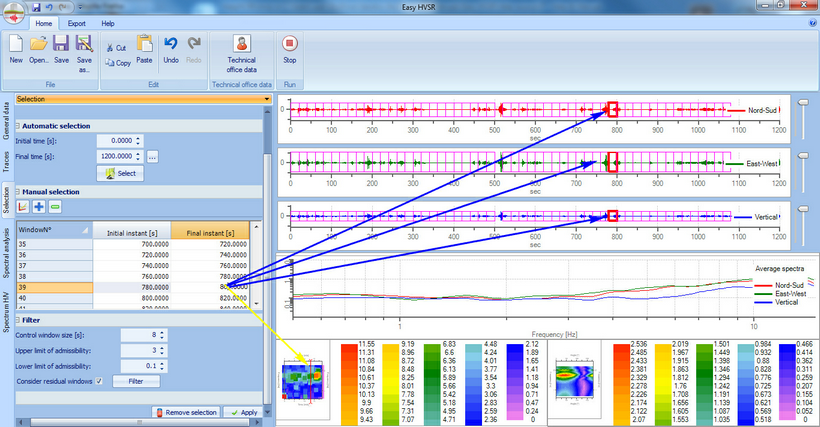Screen dimensions: 820x427
Task: Open the General data side tab
Action: 6,121
